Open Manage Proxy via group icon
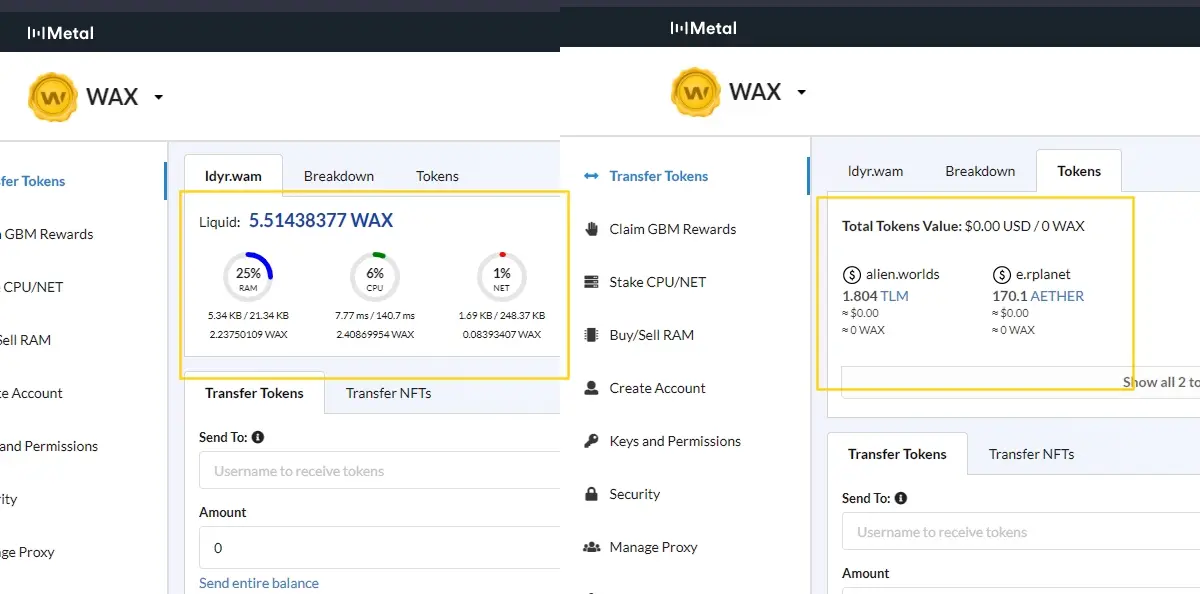1200x594 pixels. [591, 547]
